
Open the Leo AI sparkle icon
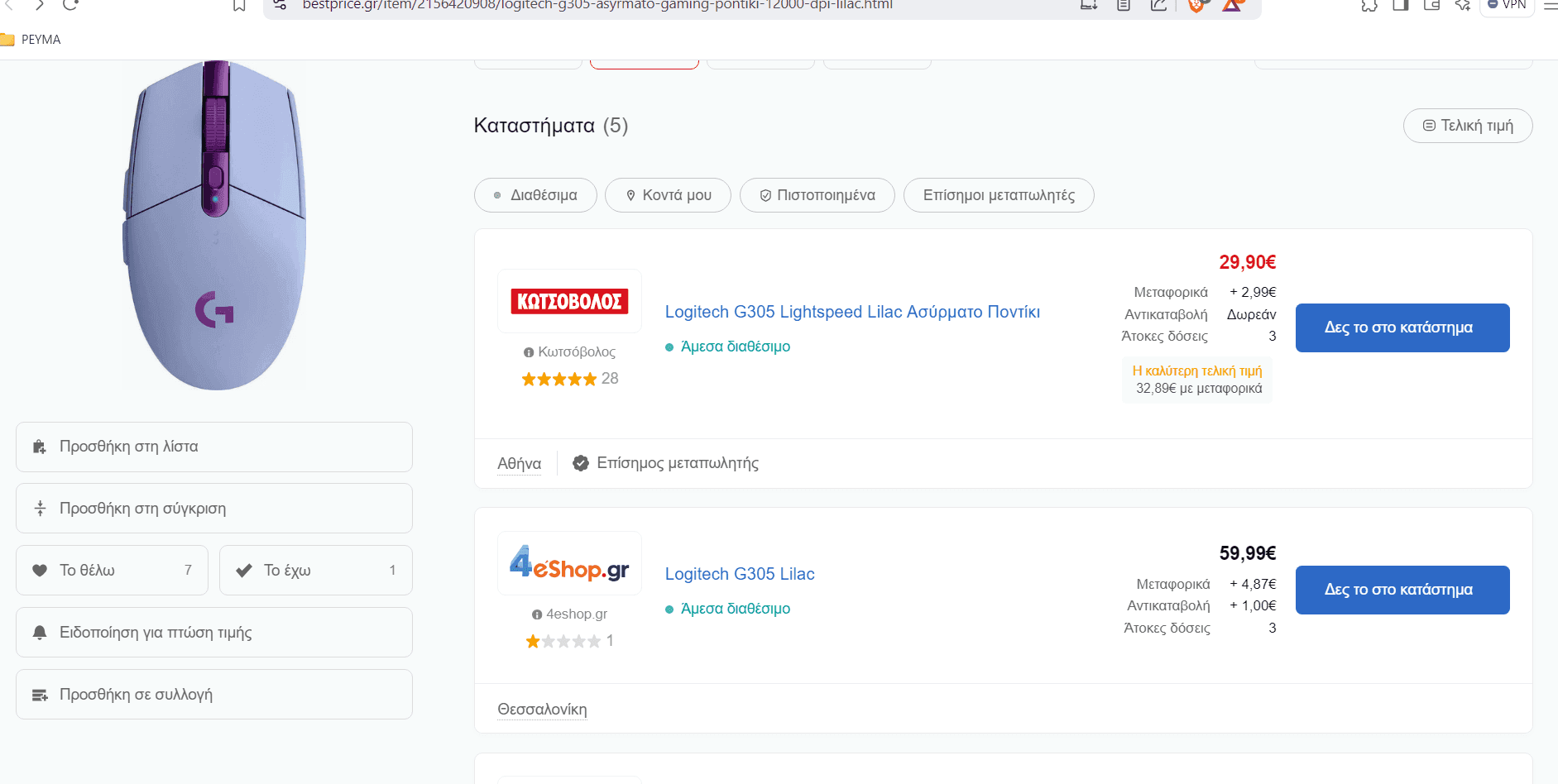(x=1463, y=5)
